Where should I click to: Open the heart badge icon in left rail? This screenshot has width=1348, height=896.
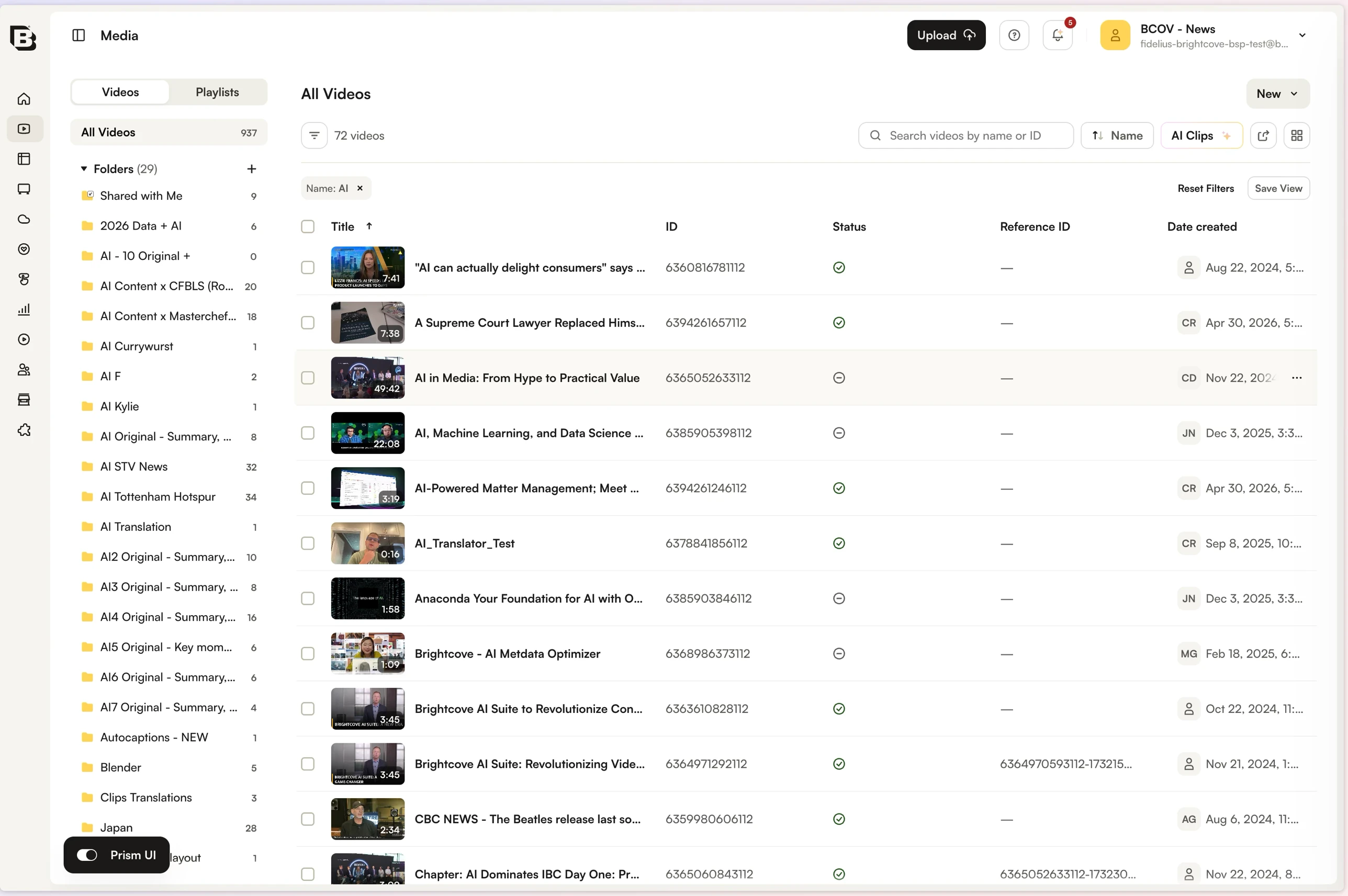click(24, 249)
